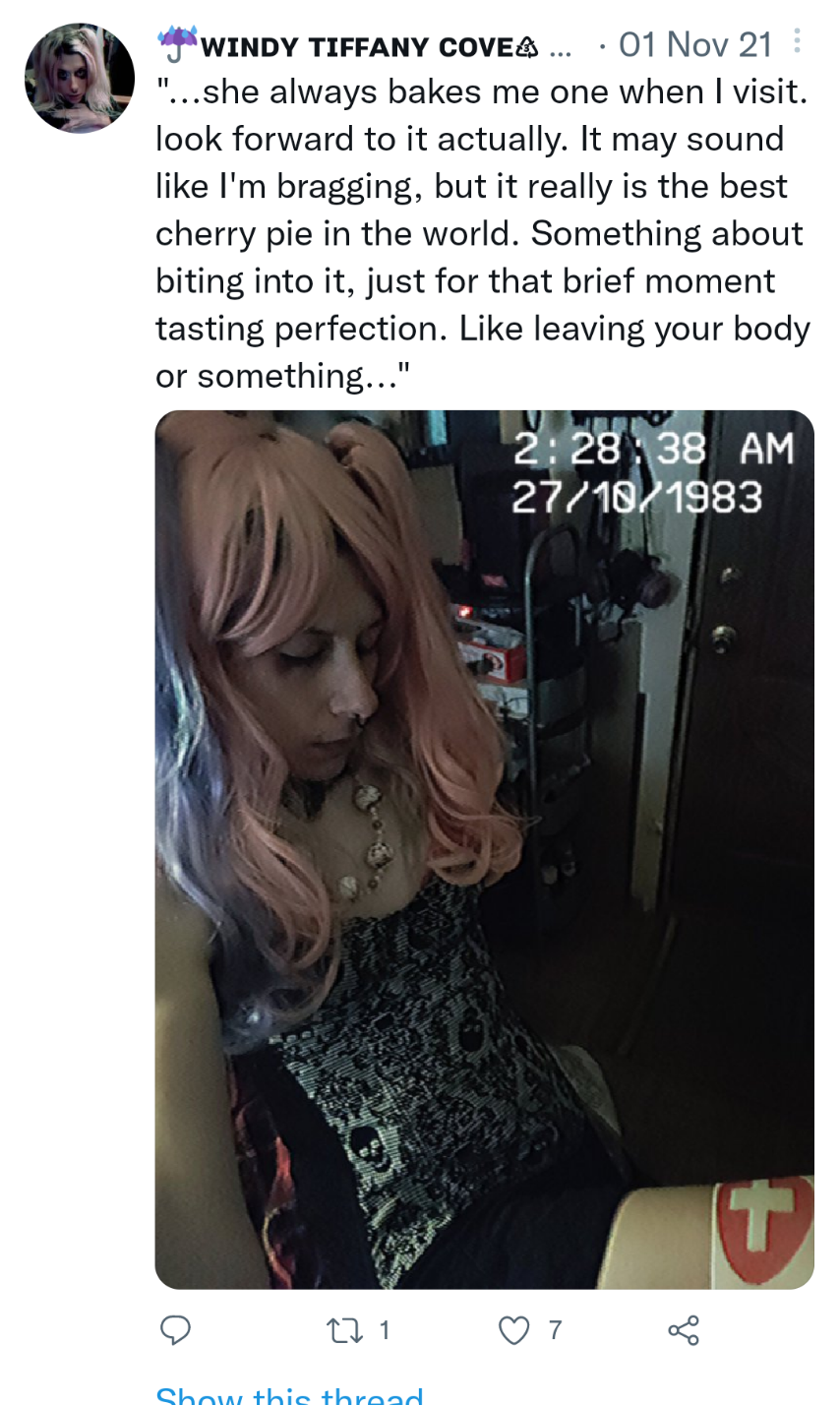This screenshot has width=840, height=1405.
Task: Click the Show this thread link
Action: (289, 1395)
